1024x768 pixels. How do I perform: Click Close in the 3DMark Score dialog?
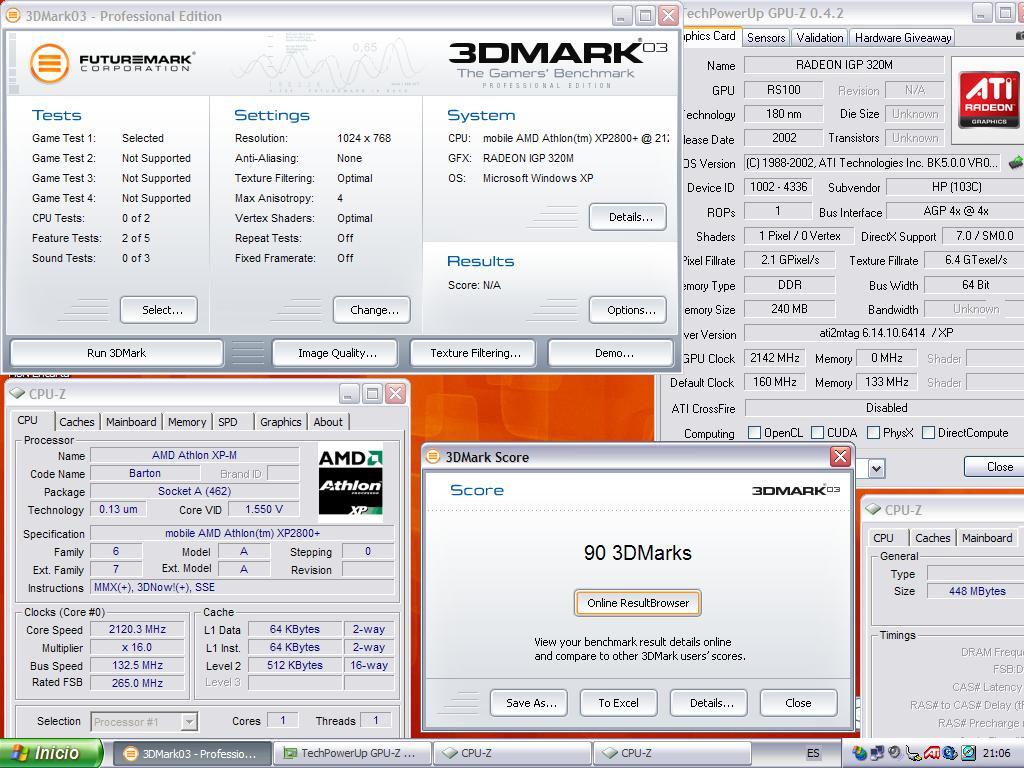[x=799, y=703]
